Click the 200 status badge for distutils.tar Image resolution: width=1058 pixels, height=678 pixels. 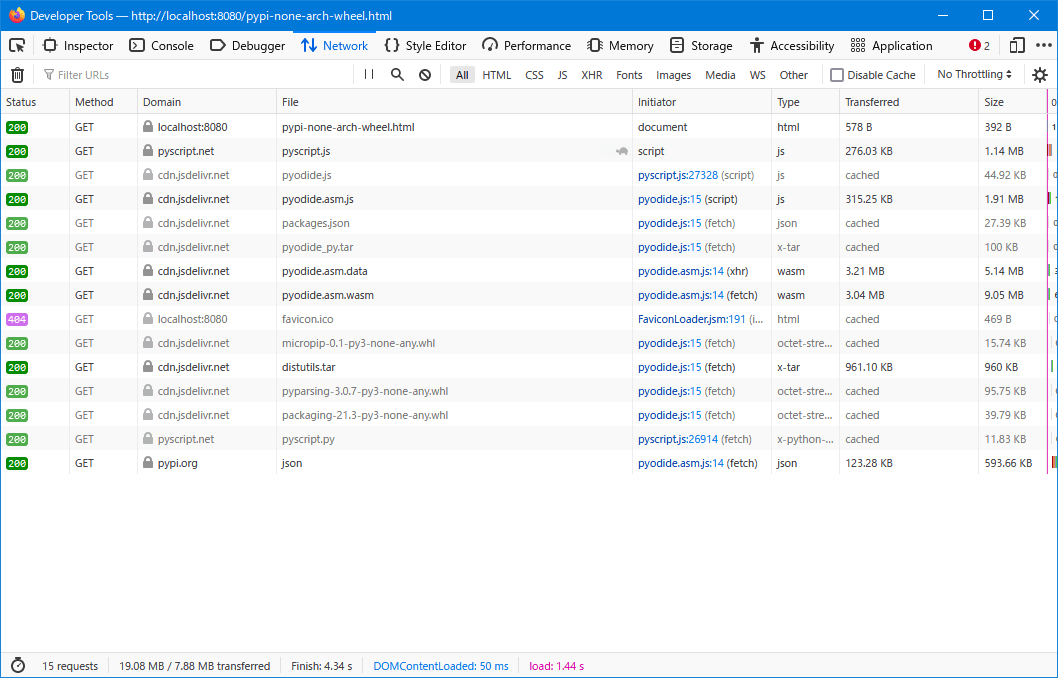click(x=17, y=367)
